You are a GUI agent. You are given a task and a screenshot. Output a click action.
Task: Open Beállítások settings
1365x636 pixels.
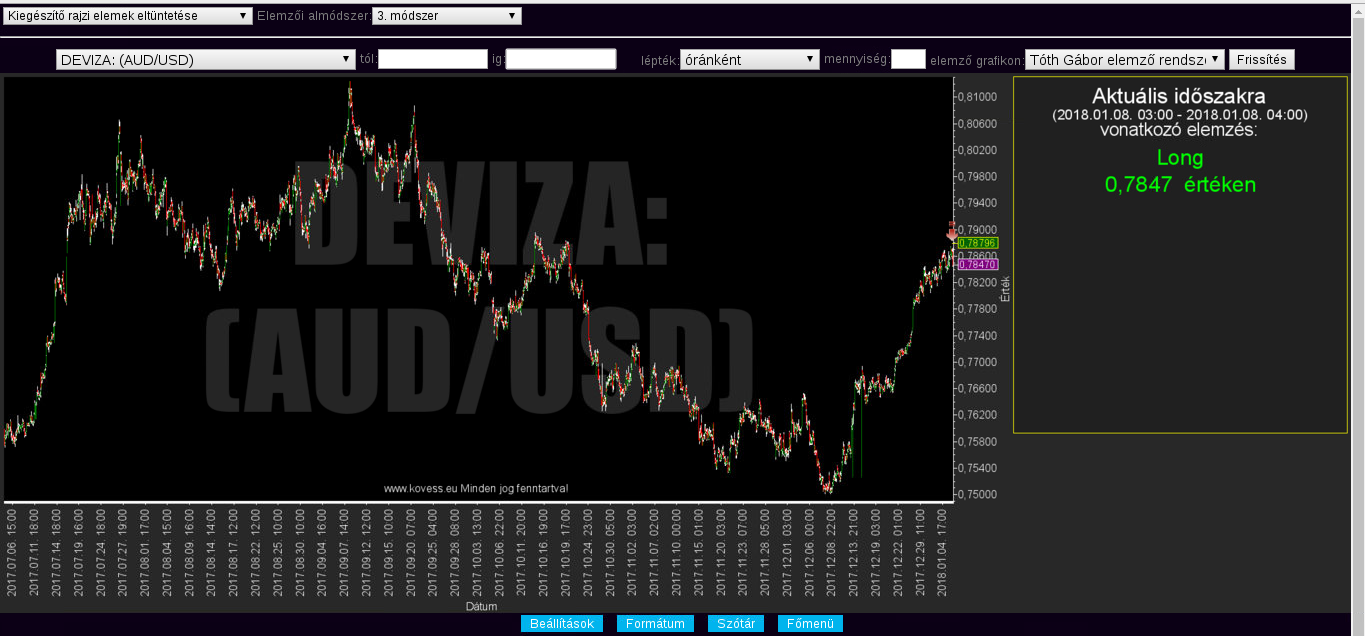click(x=561, y=624)
